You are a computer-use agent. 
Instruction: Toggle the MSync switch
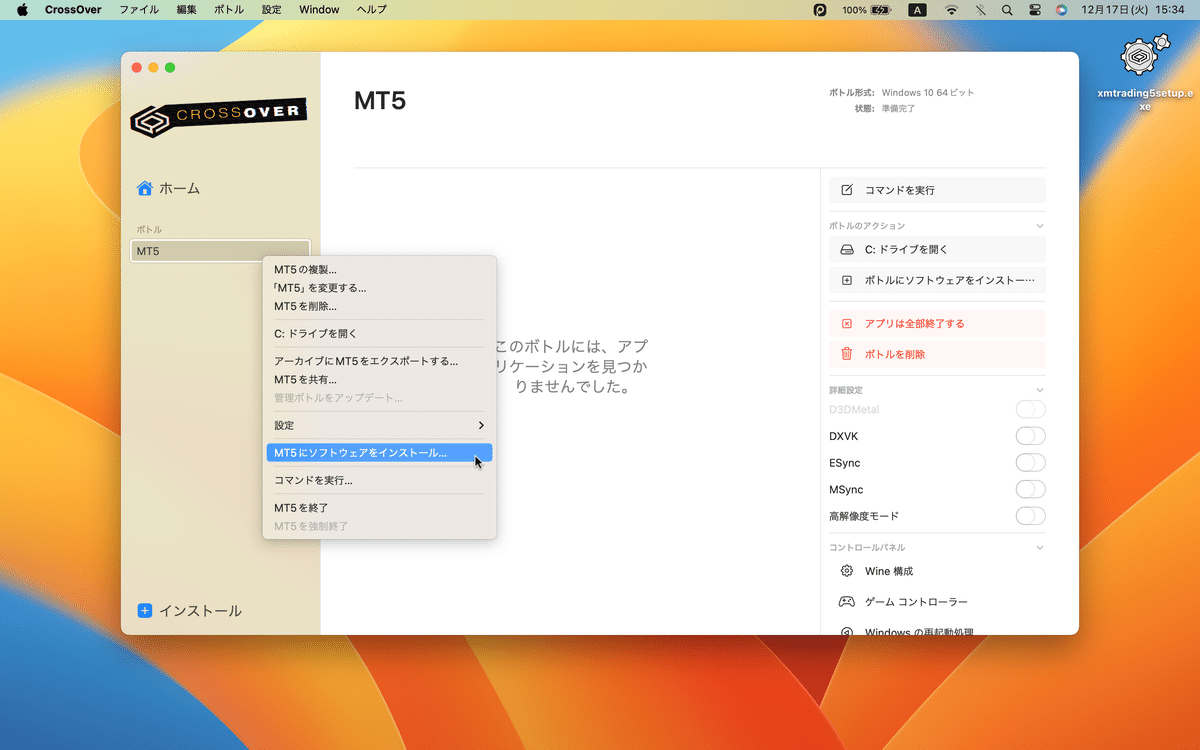tap(1030, 489)
